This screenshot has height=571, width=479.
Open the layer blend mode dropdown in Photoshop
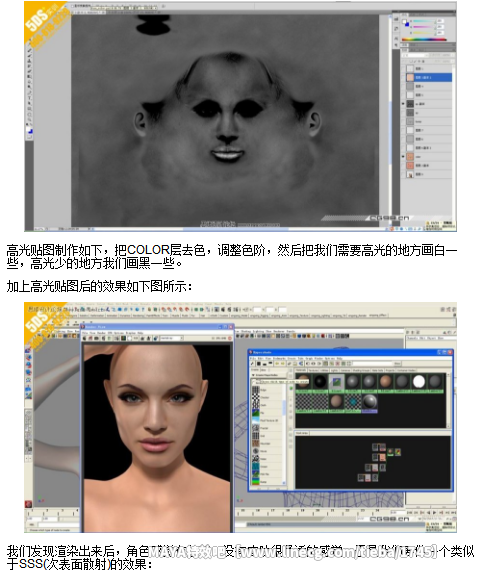(414, 55)
